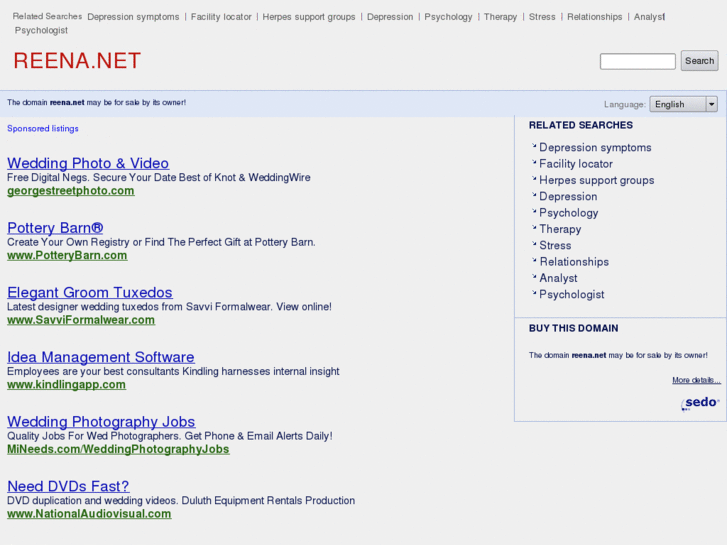727x545 pixels.
Task: Choose Psychology in top related bar
Action: pos(448,17)
